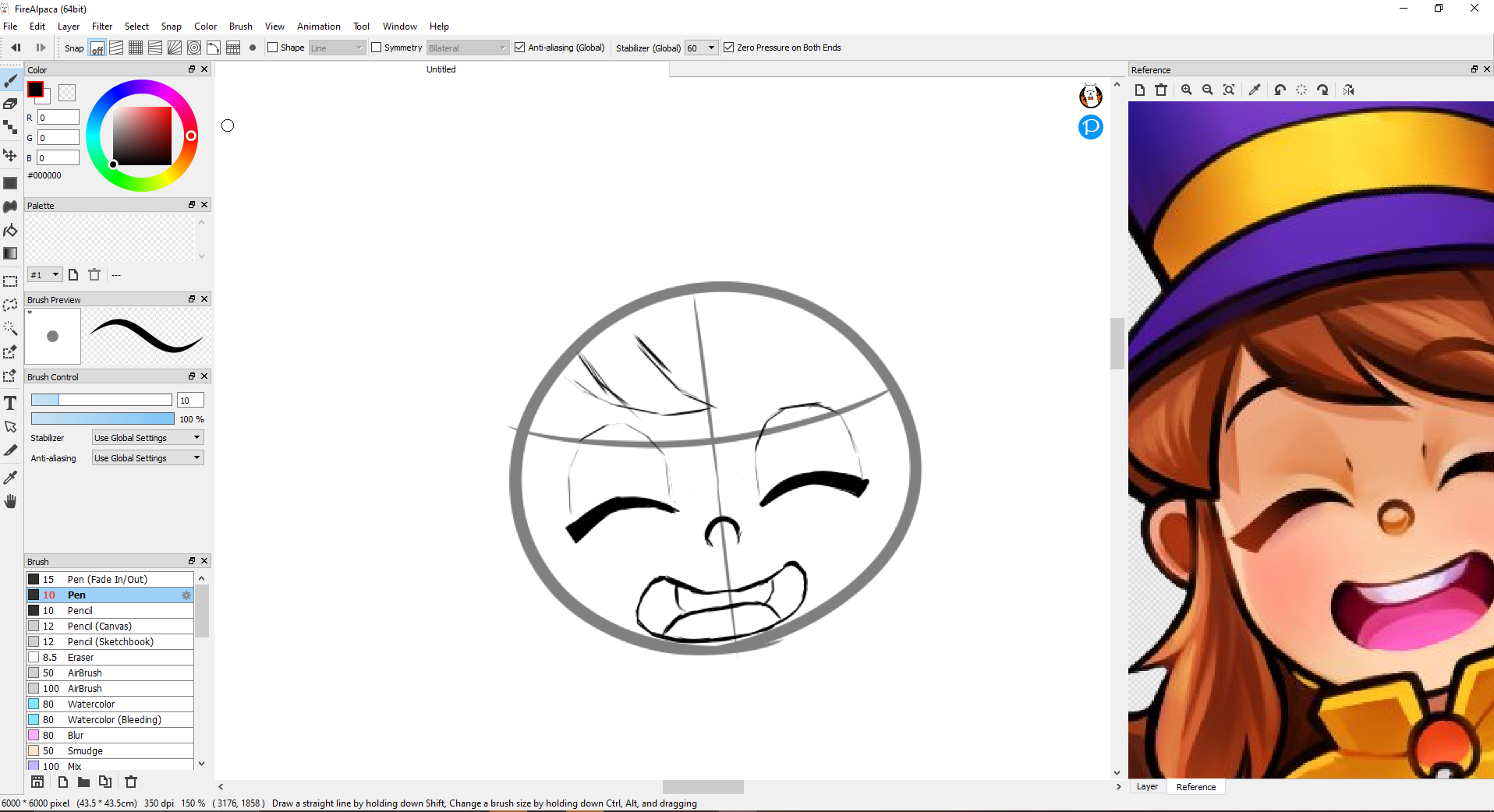Click the R color value field
The image size is (1494, 812).
point(58,118)
